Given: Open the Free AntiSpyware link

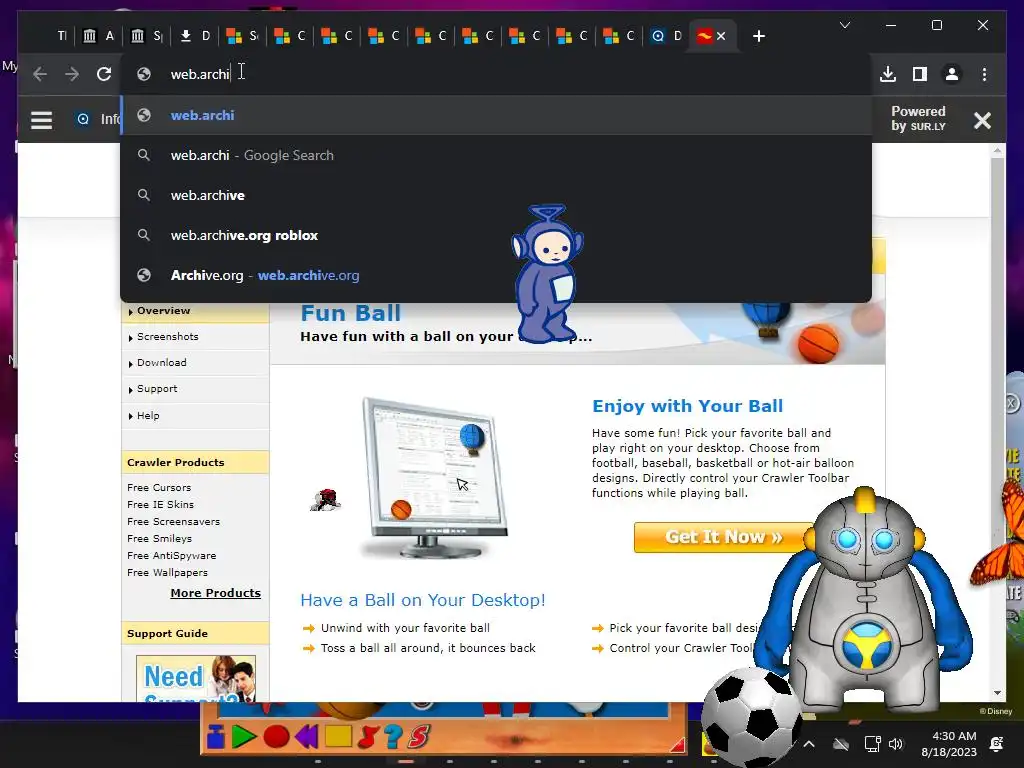Looking at the screenshot, I should 171,556.
